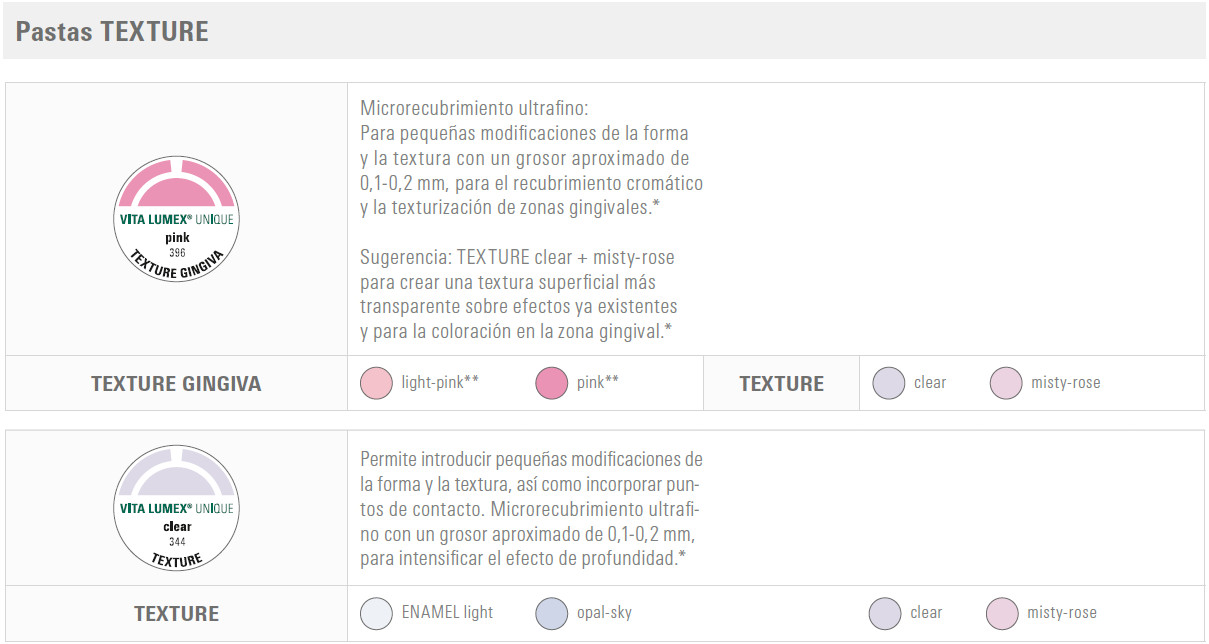The width and height of the screenshot is (1209, 644).
Task: Click the "light-pink**" text label
Action: [440, 383]
